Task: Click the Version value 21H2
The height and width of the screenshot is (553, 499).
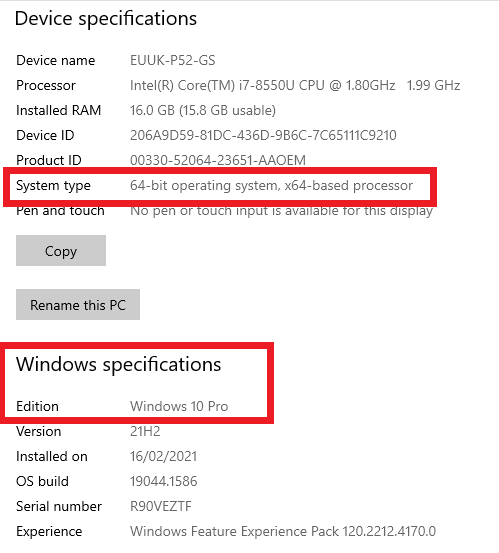Action: point(145,431)
